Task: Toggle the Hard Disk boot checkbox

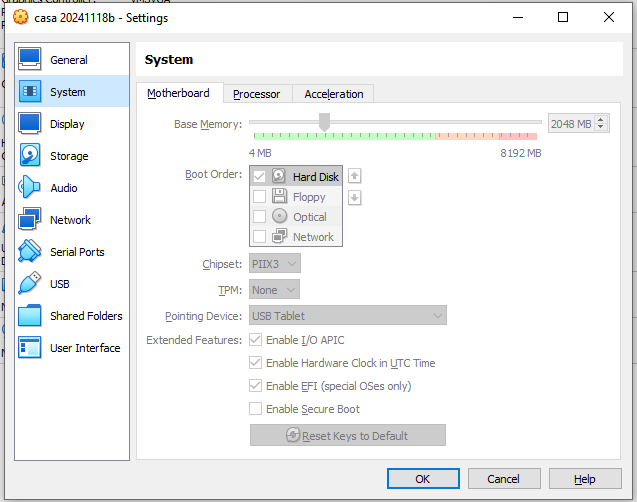Action: coord(259,176)
